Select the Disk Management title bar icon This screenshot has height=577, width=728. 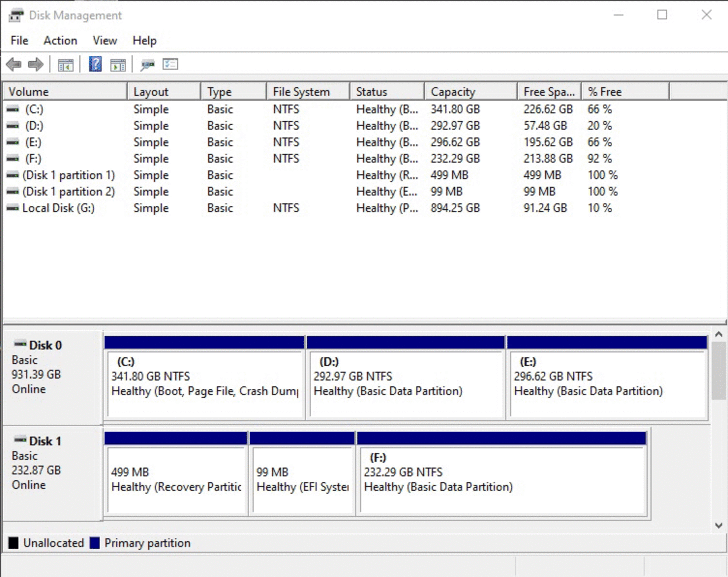pos(15,15)
